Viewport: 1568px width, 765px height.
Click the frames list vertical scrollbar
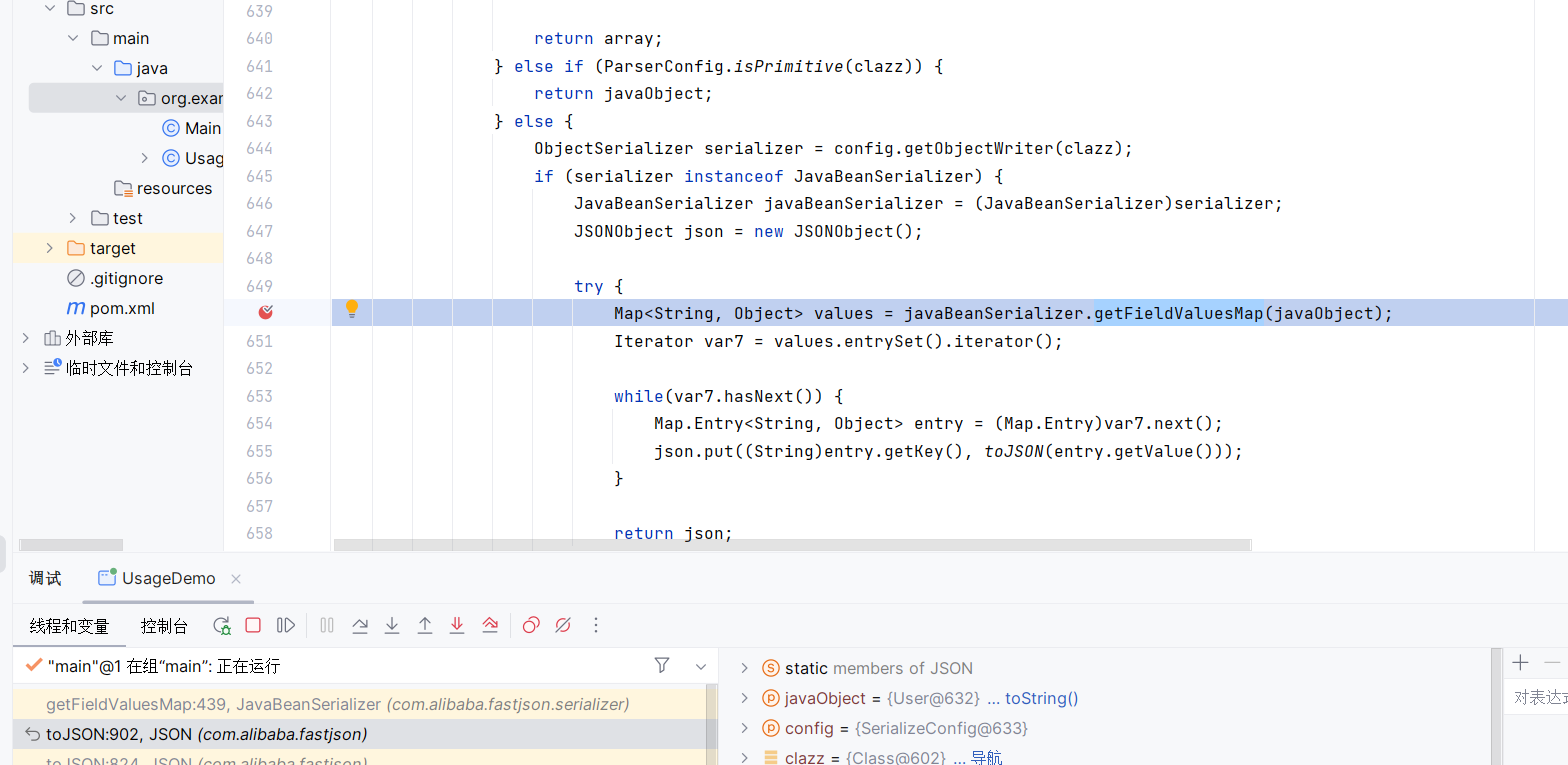pos(713,724)
